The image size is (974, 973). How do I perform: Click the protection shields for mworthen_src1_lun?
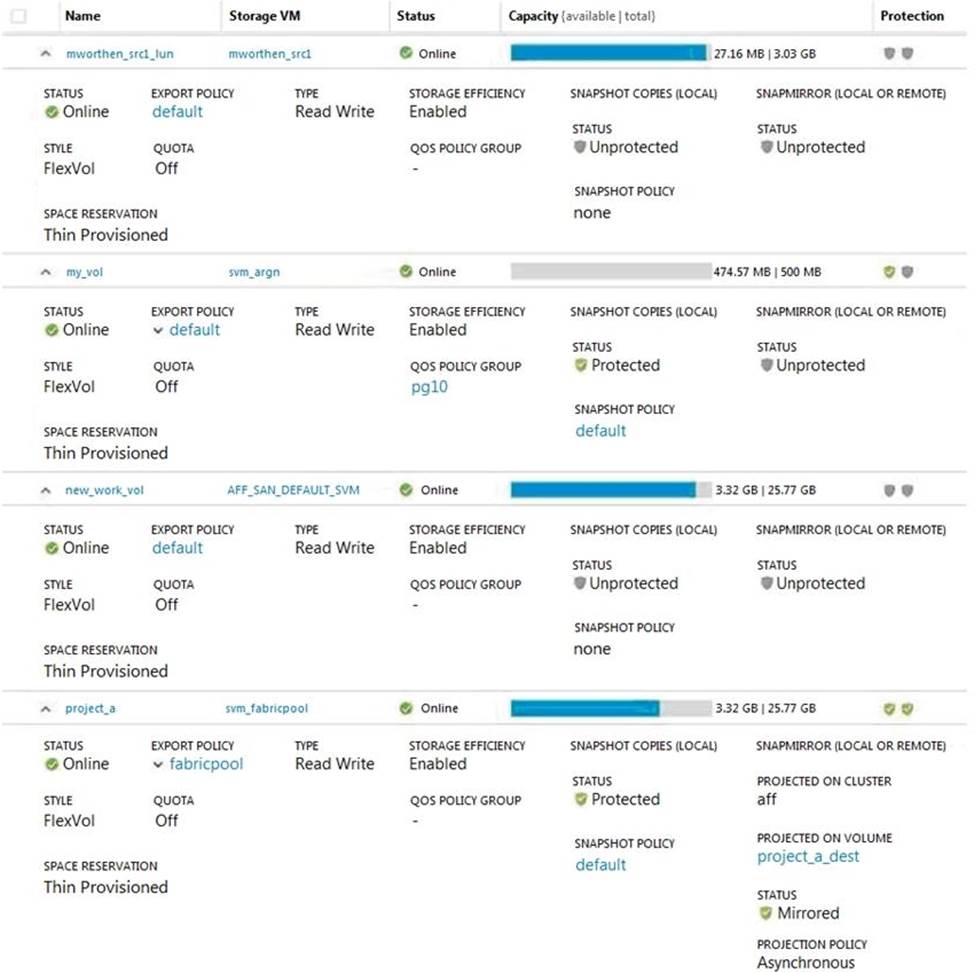pyautogui.click(x=897, y=54)
